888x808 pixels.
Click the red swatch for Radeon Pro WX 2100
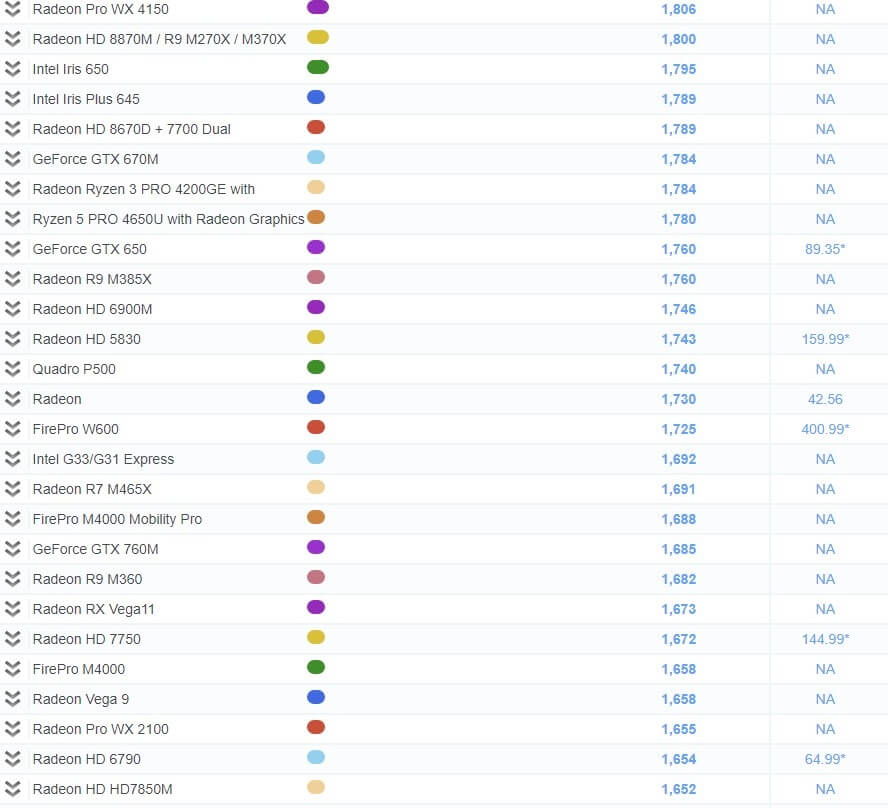316,727
